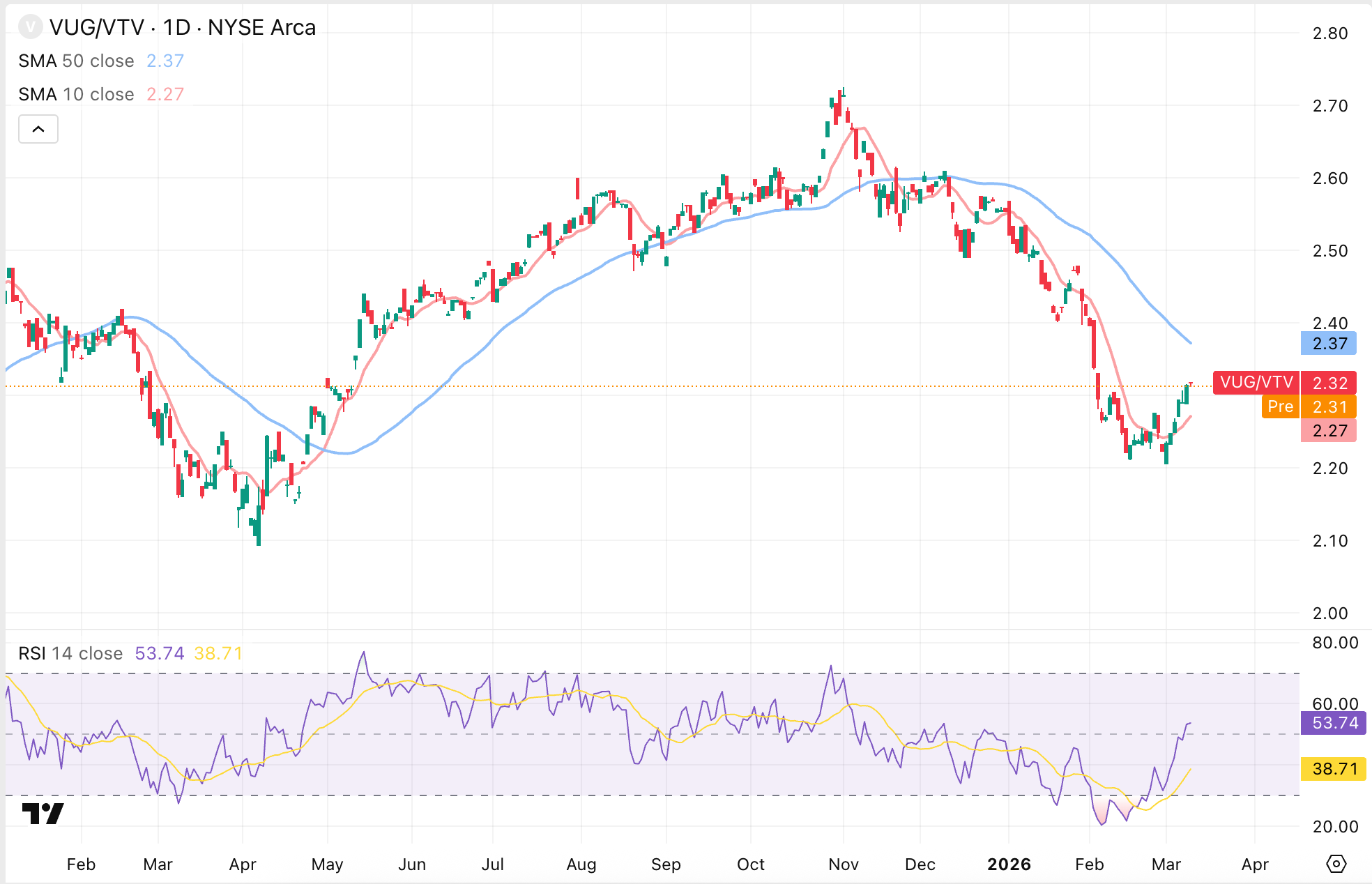The width and height of the screenshot is (1372, 884).
Task: Click the 2.80 price scale label
Action: pyautogui.click(x=1329, y=33)
